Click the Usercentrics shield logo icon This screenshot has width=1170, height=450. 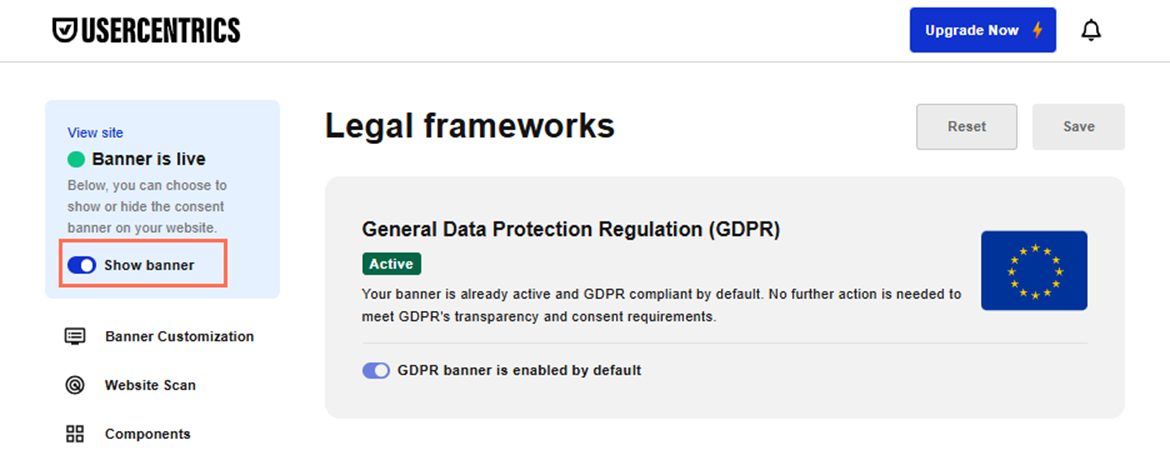point(63,30)
